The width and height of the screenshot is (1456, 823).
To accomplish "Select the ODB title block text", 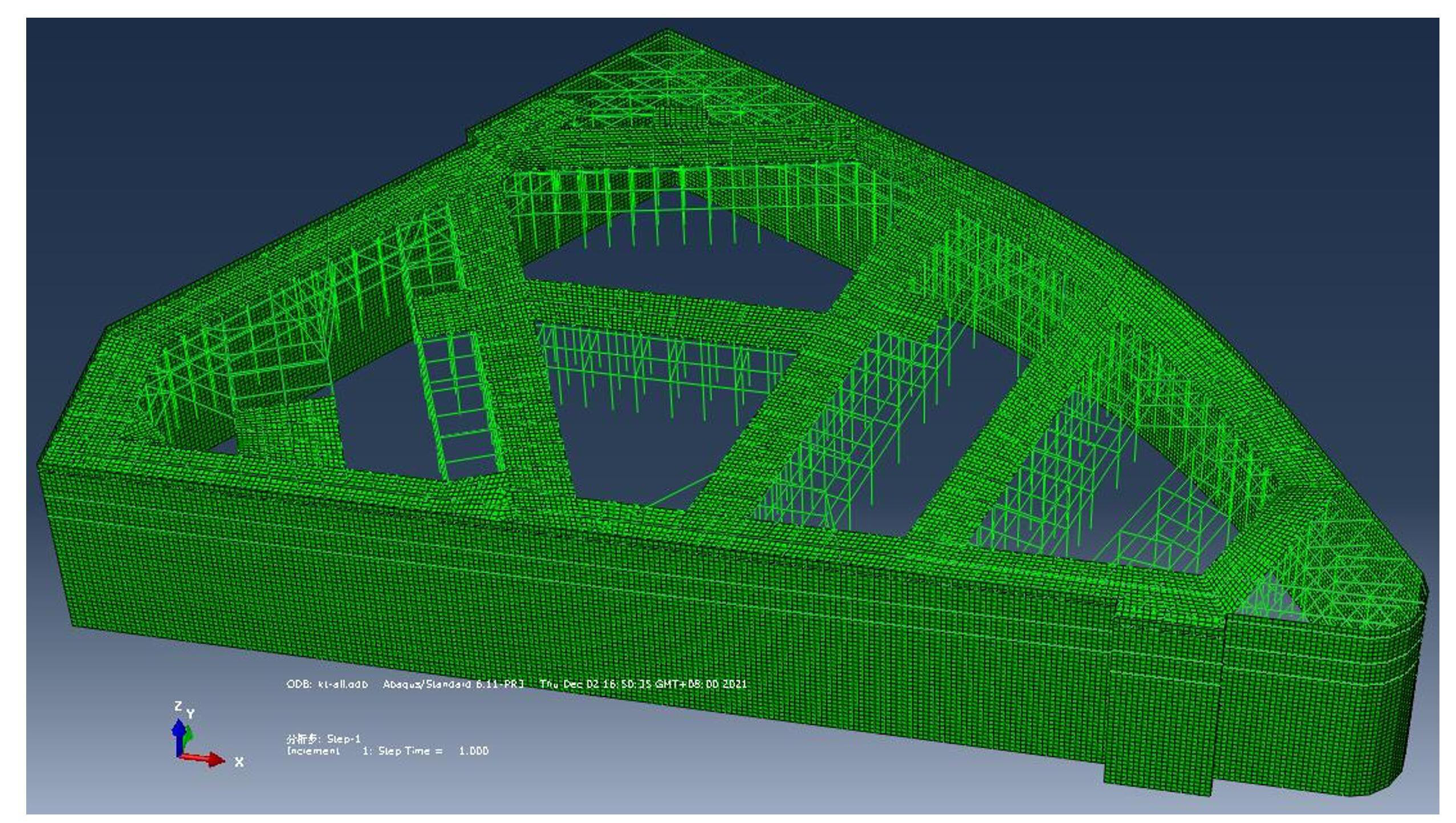I will click(x=327, y=684).
